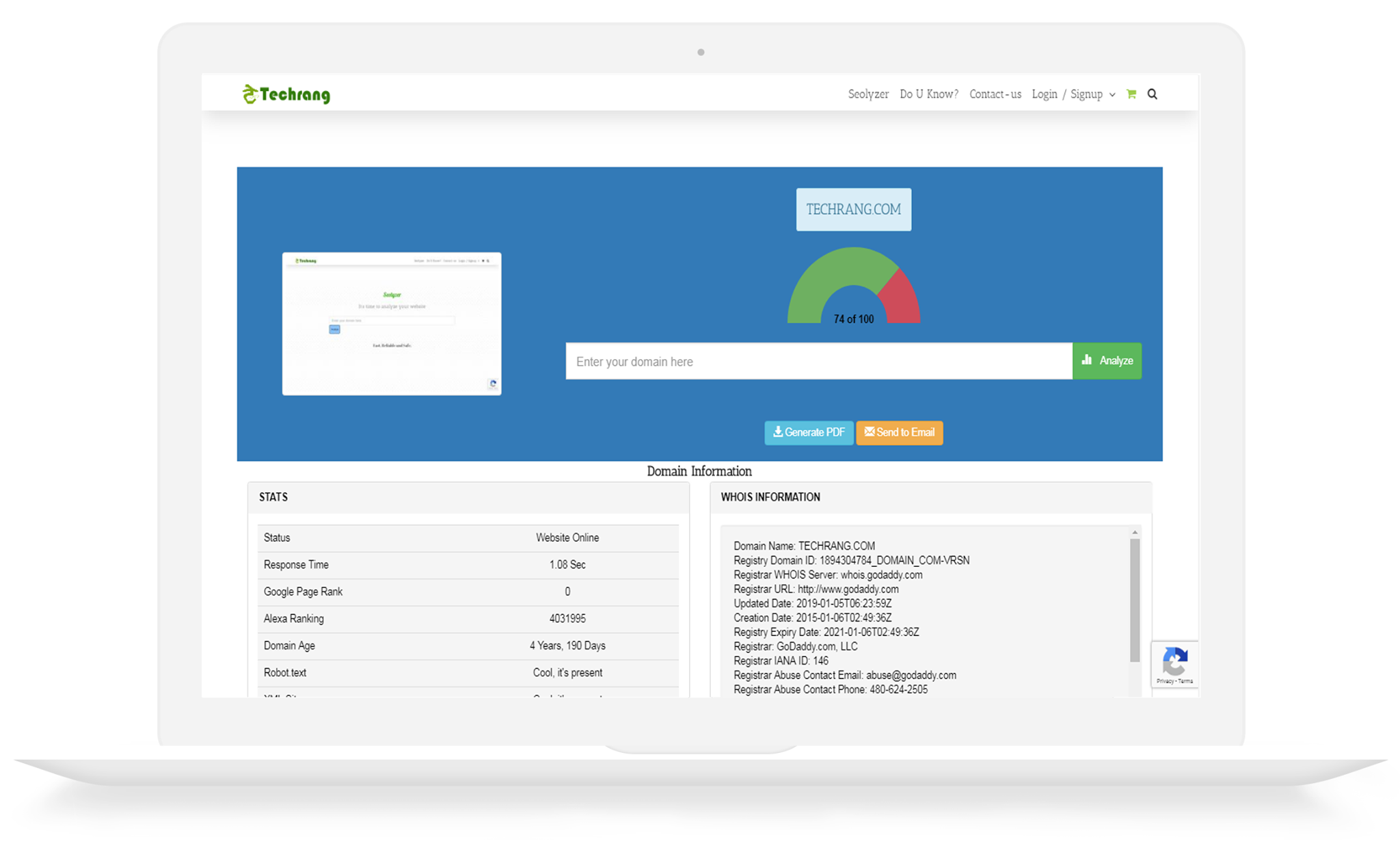The image size is (1400, 848).
Task: Focus the Enter your domain here field
Action: 819,361
